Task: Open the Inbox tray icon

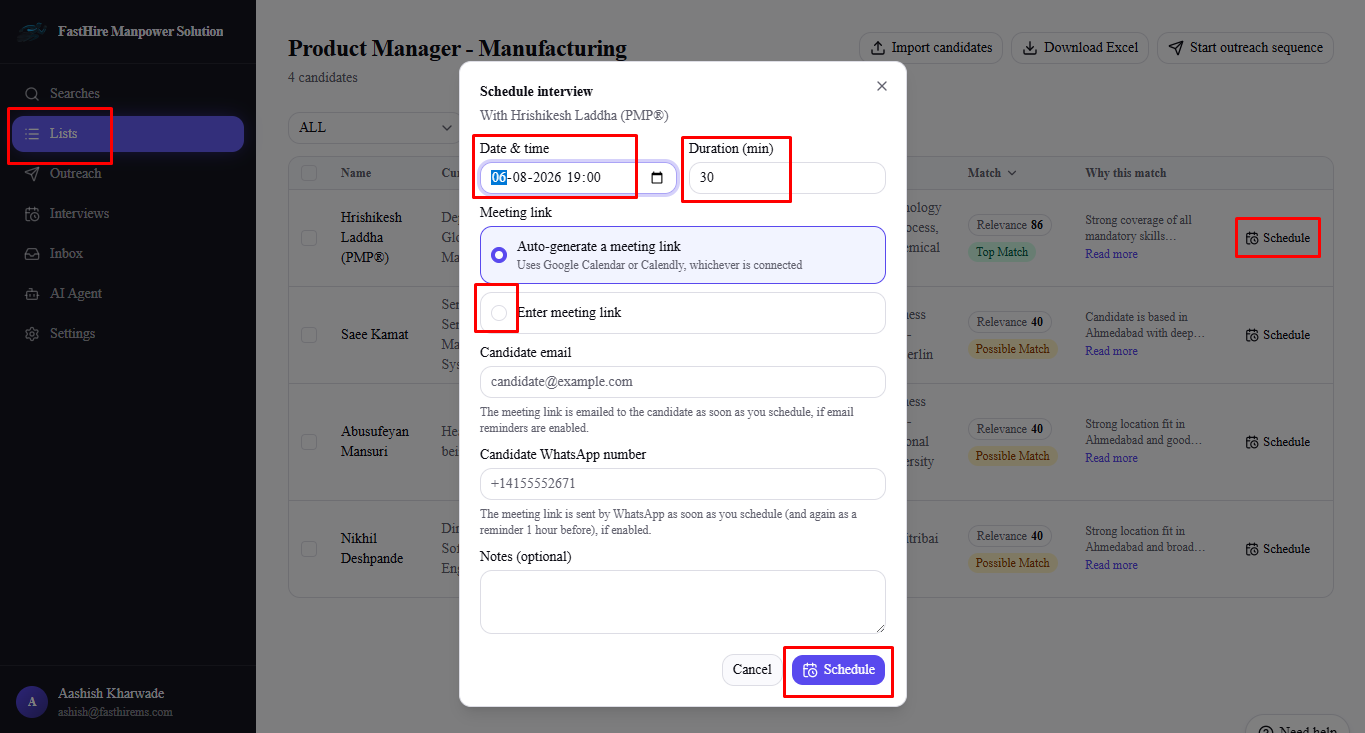Action: 33,253
